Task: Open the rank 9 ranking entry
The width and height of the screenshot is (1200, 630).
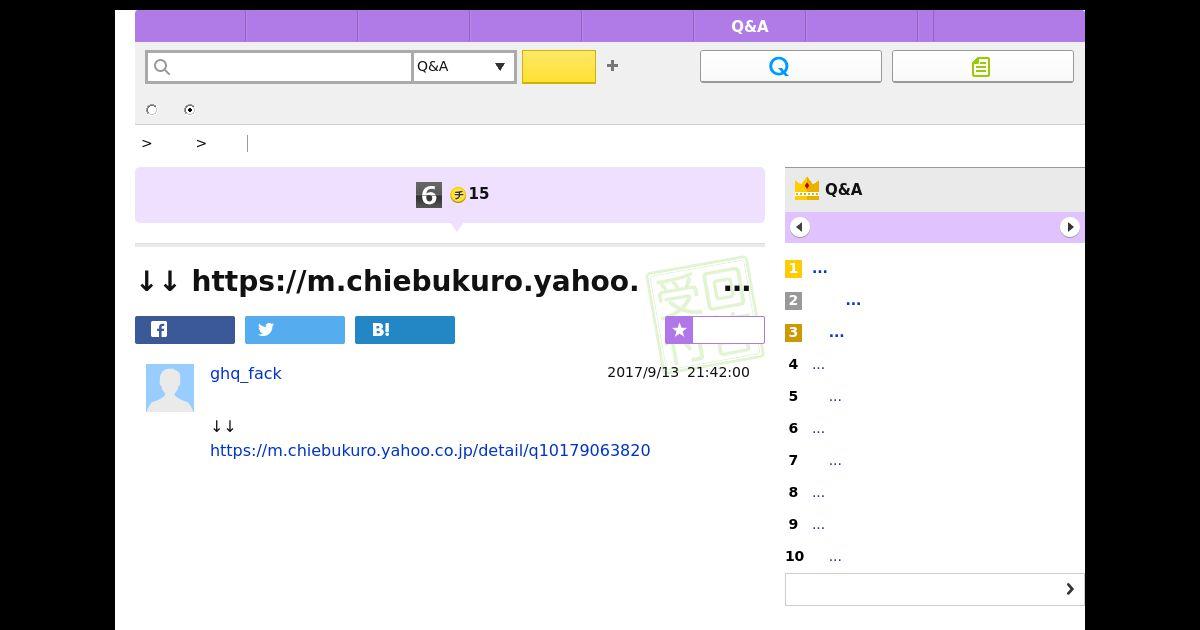Action: coord(818,525)
